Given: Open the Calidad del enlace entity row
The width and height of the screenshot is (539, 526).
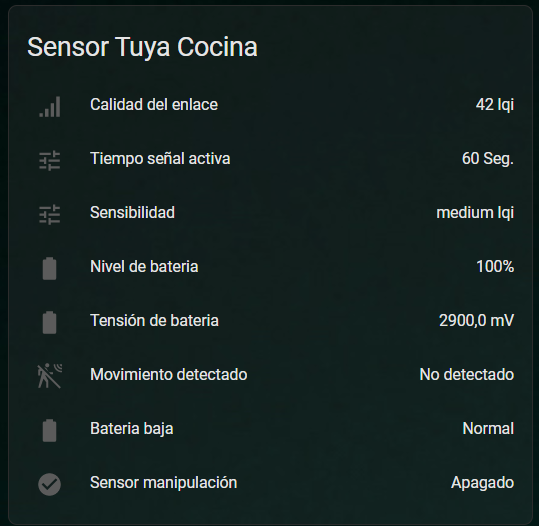Looking at the screenshot, I should pyautogui.click(x=270, y=105).
